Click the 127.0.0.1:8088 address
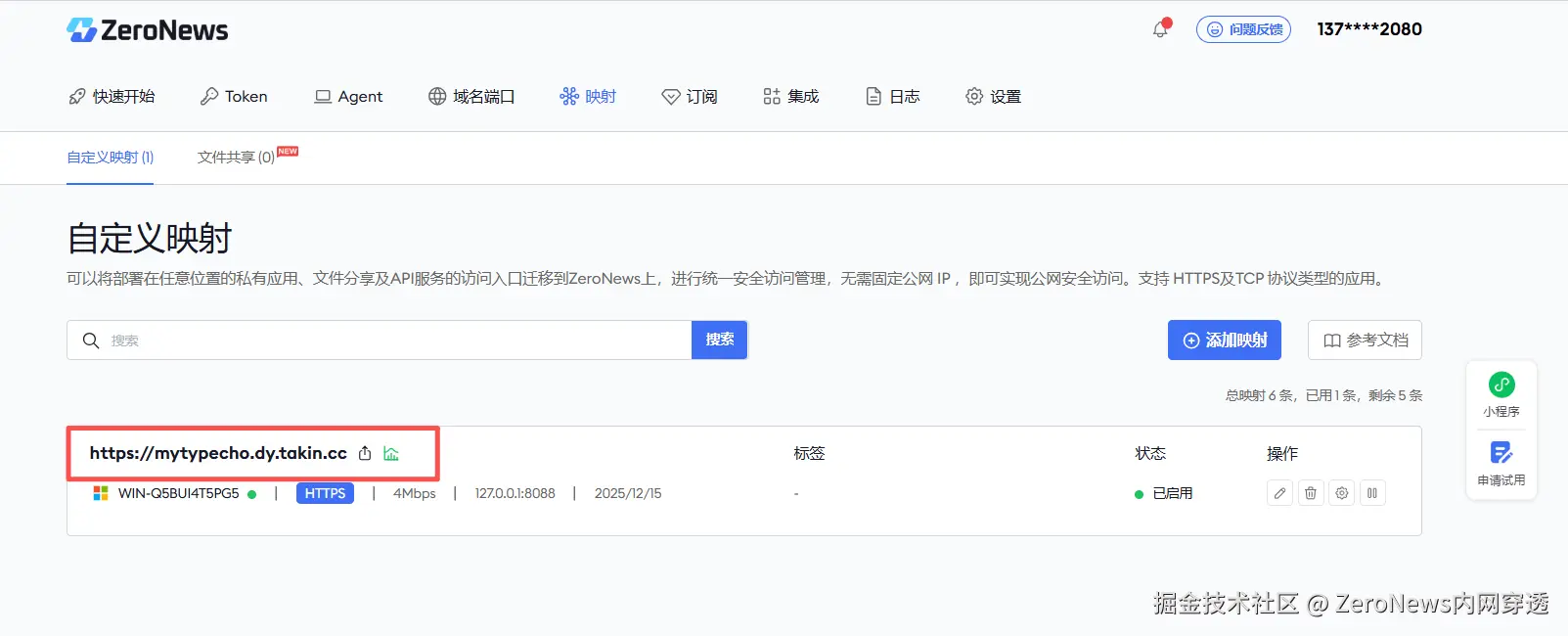 (515, 493)
